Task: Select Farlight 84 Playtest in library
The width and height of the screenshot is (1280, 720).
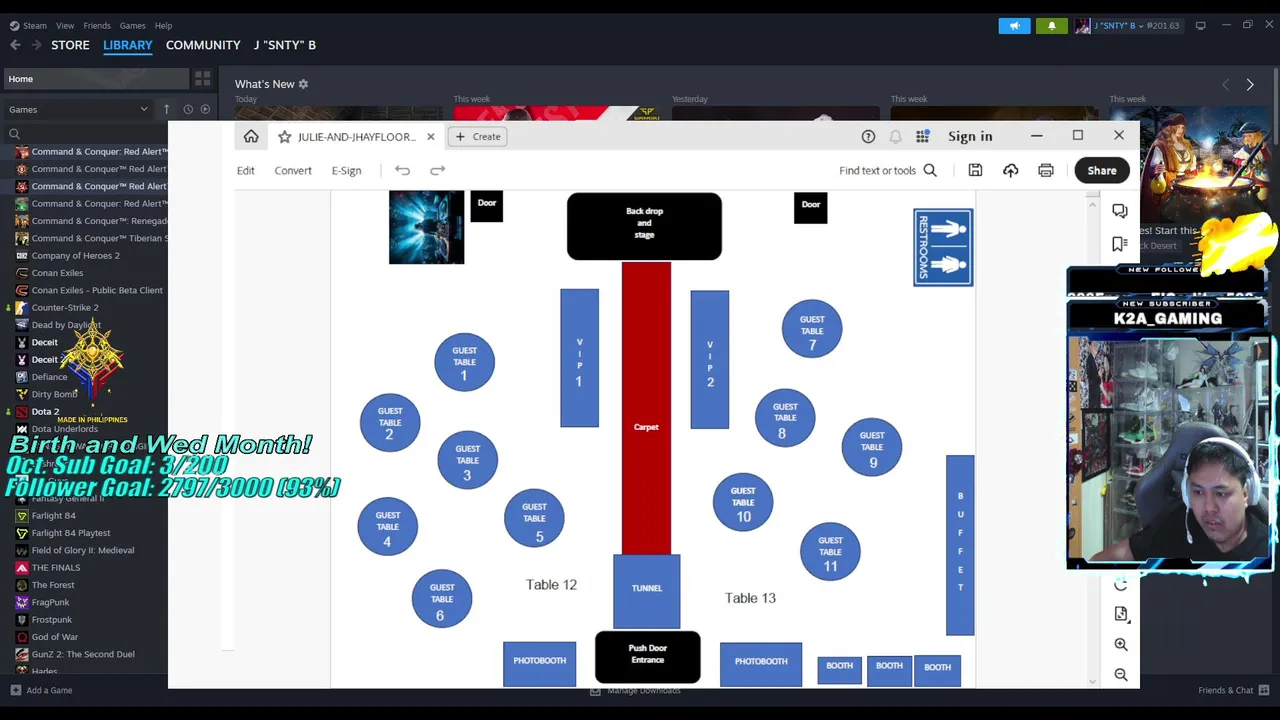Action: (x=71, y=532)
